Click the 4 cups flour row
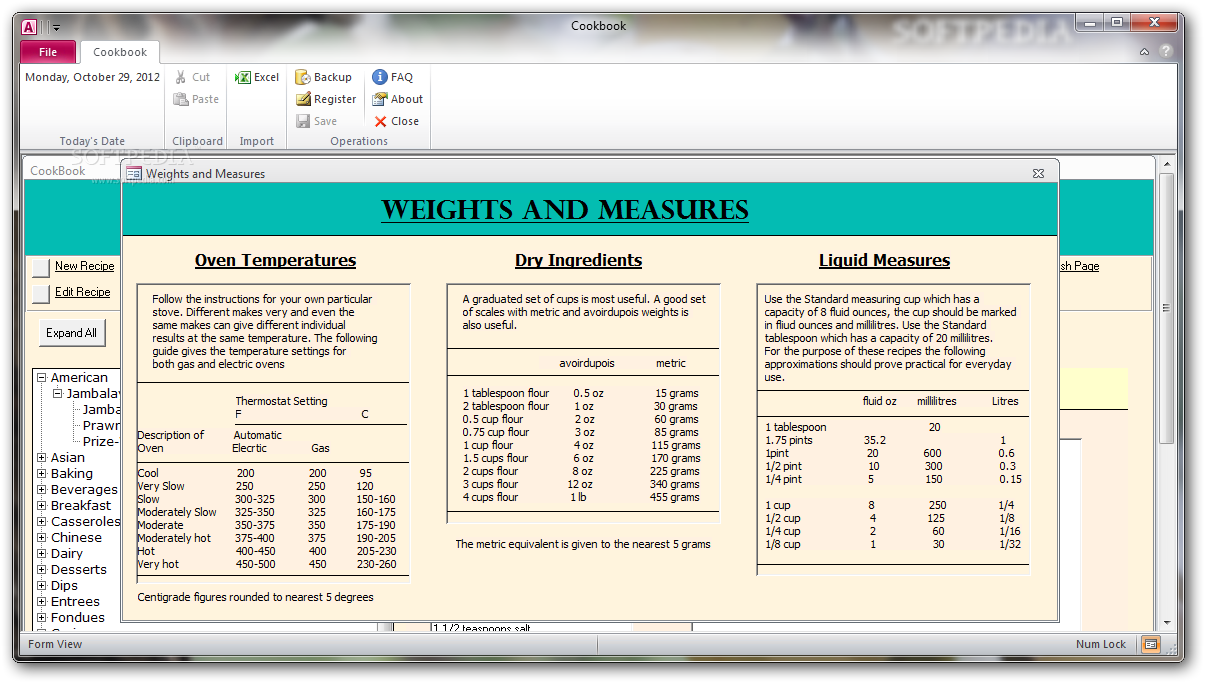1205x683 pixels. [x=580, y=497]
